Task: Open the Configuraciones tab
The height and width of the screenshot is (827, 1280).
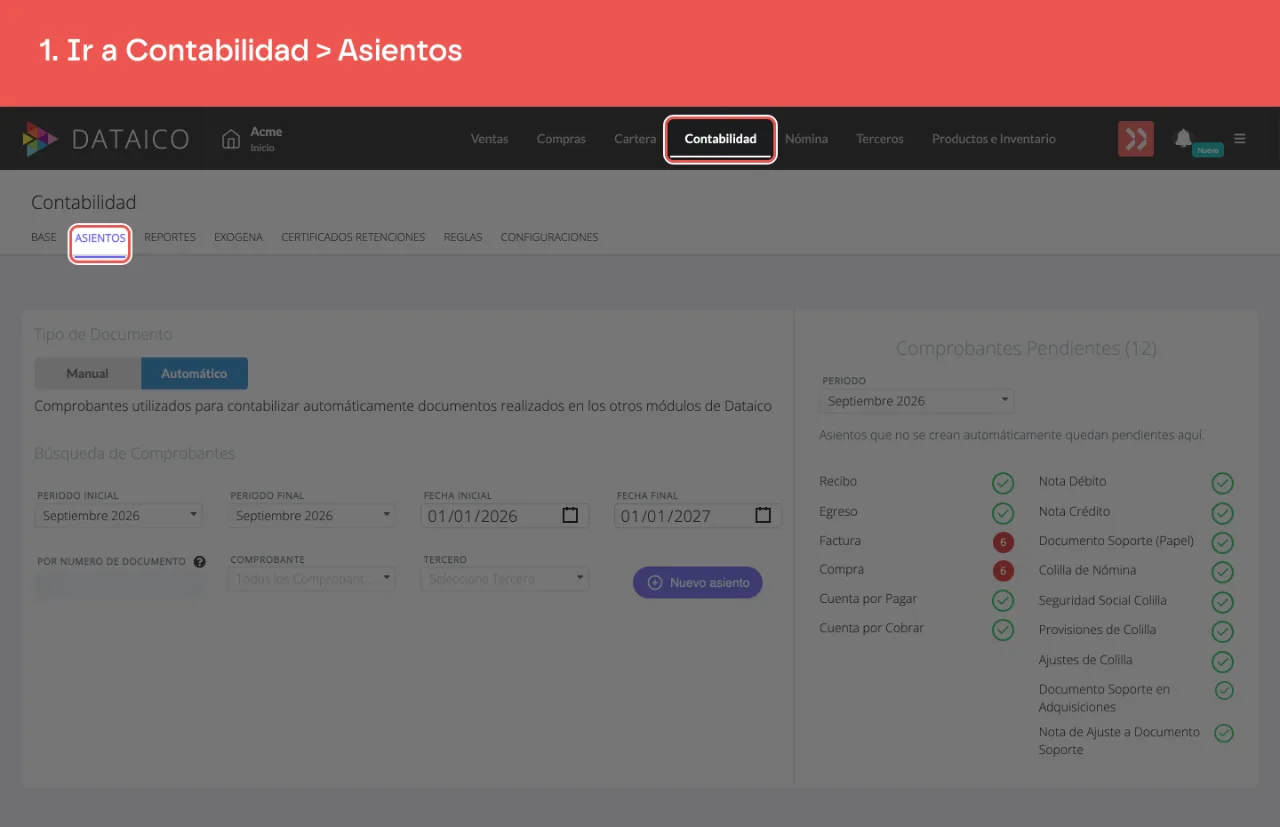Action: 549,238
